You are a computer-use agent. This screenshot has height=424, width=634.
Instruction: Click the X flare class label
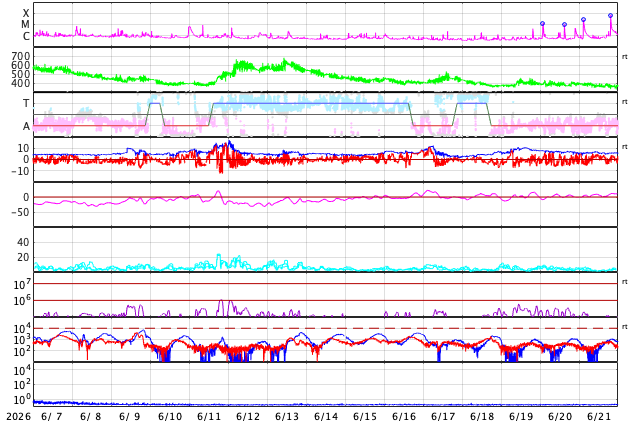coord(26,14)
